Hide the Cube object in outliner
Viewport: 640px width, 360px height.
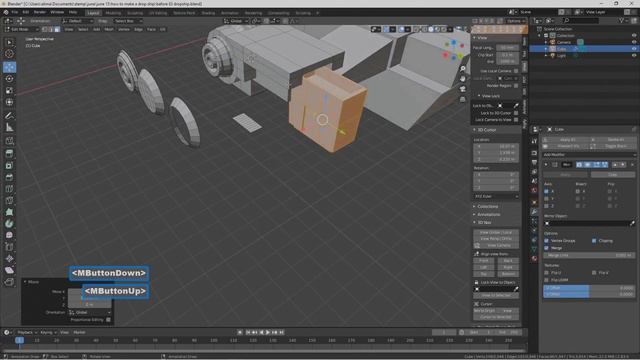pyautogui.click(x=634, y=49)
